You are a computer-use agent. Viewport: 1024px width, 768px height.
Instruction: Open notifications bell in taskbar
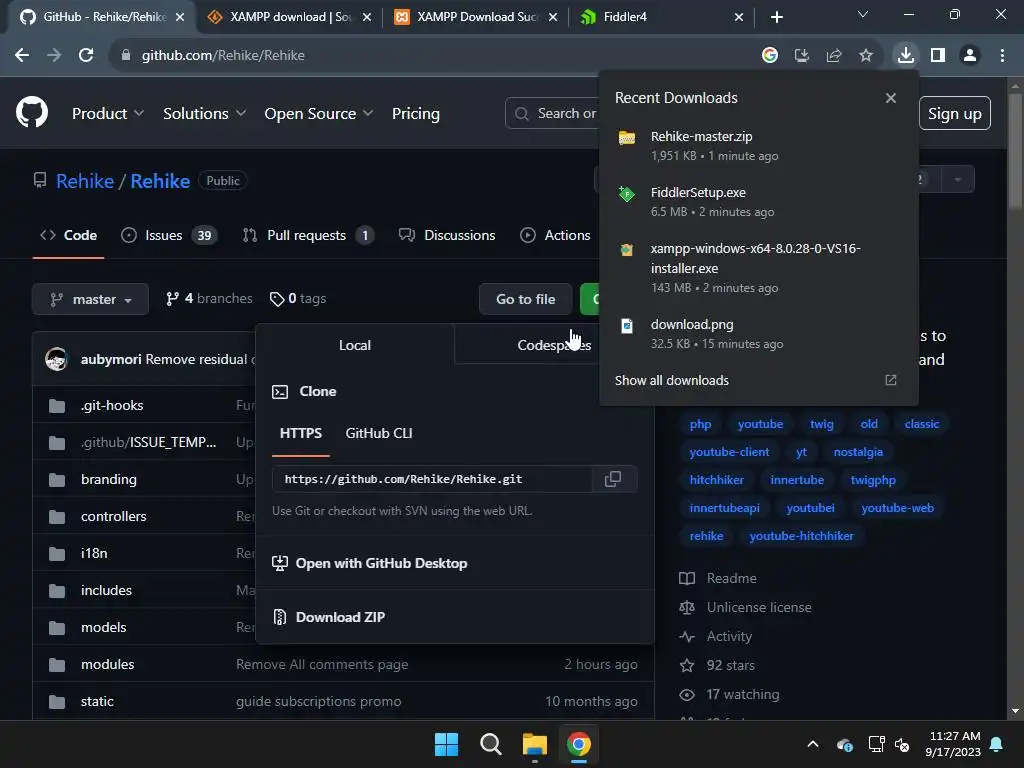[996, 744]
